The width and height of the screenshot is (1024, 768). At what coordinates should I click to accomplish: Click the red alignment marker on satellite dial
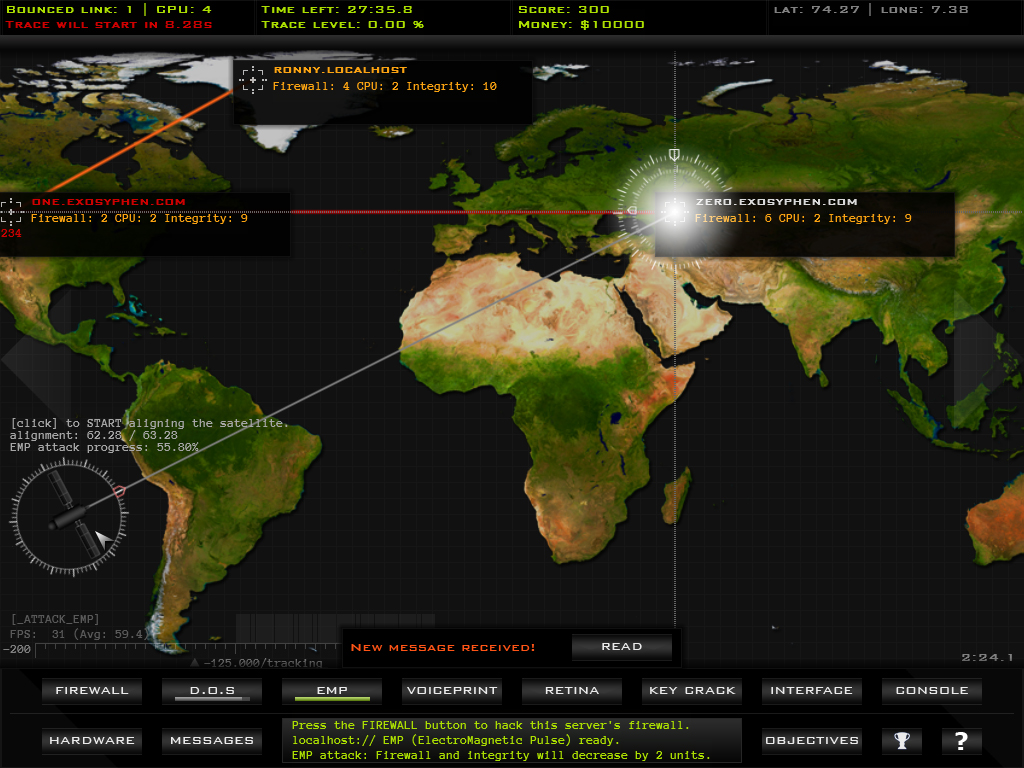tap(119, 491)
